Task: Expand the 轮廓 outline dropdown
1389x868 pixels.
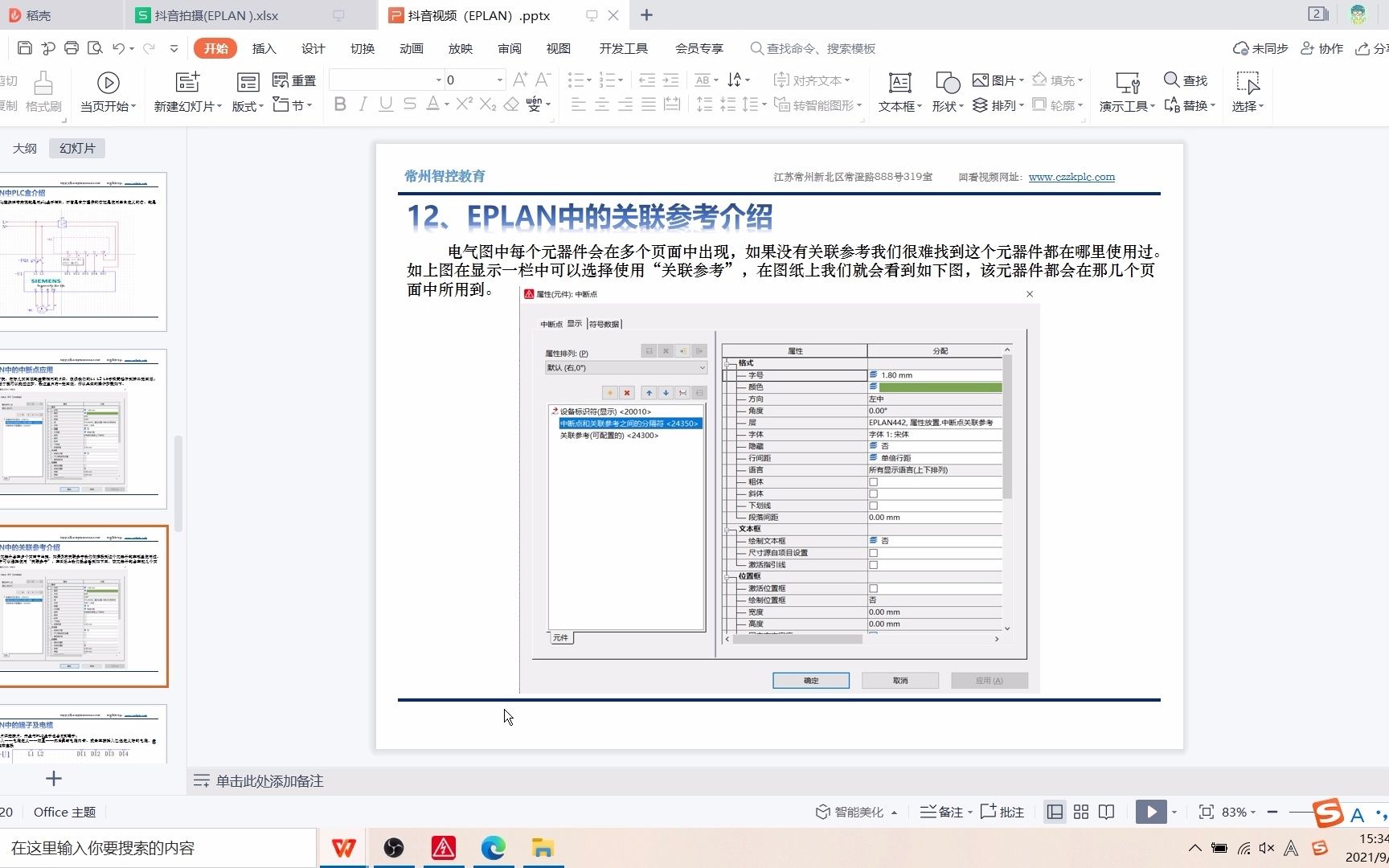Action: (1080, 105)
